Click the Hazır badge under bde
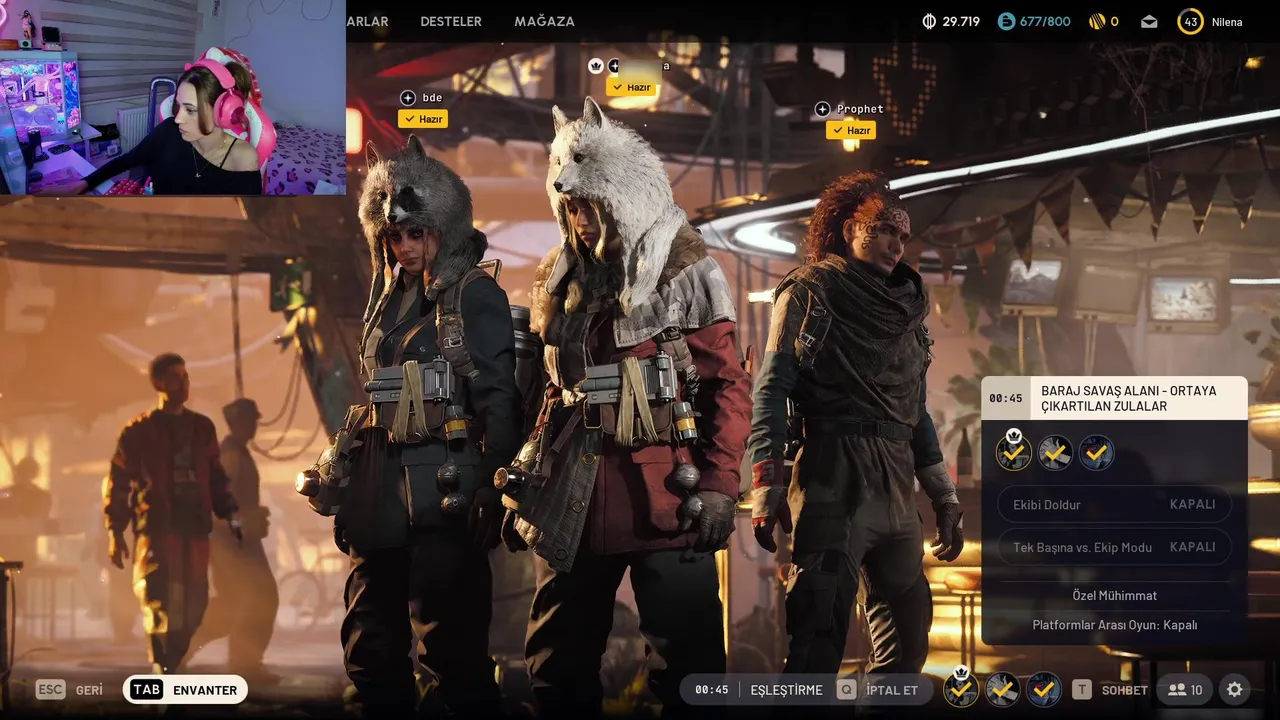1280x720 pixels. click(x=423, y=119)
